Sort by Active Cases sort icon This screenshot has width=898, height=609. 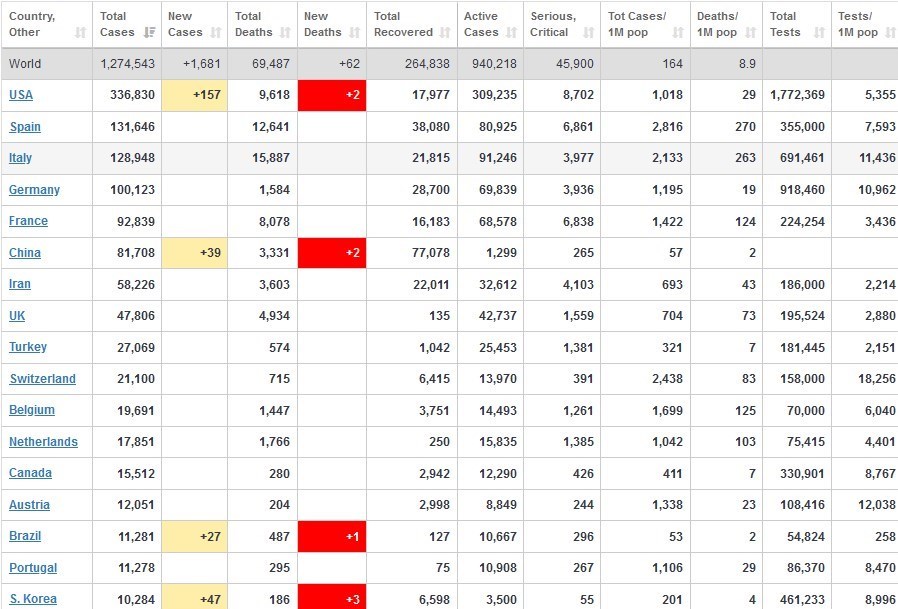(x=511, y=33)
